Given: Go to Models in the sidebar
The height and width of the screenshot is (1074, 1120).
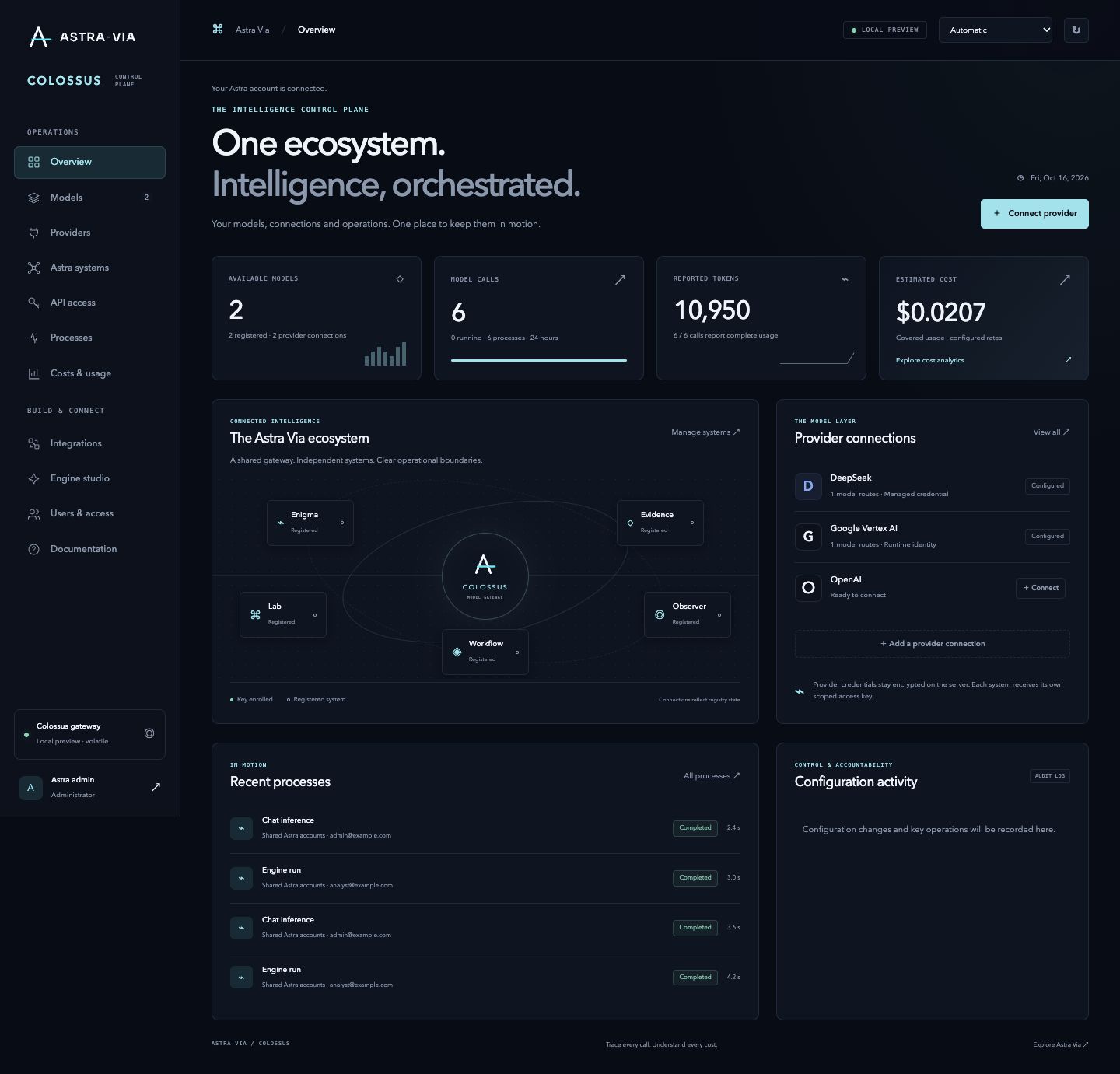Looking at the screenshot, I should pos(89,198).
